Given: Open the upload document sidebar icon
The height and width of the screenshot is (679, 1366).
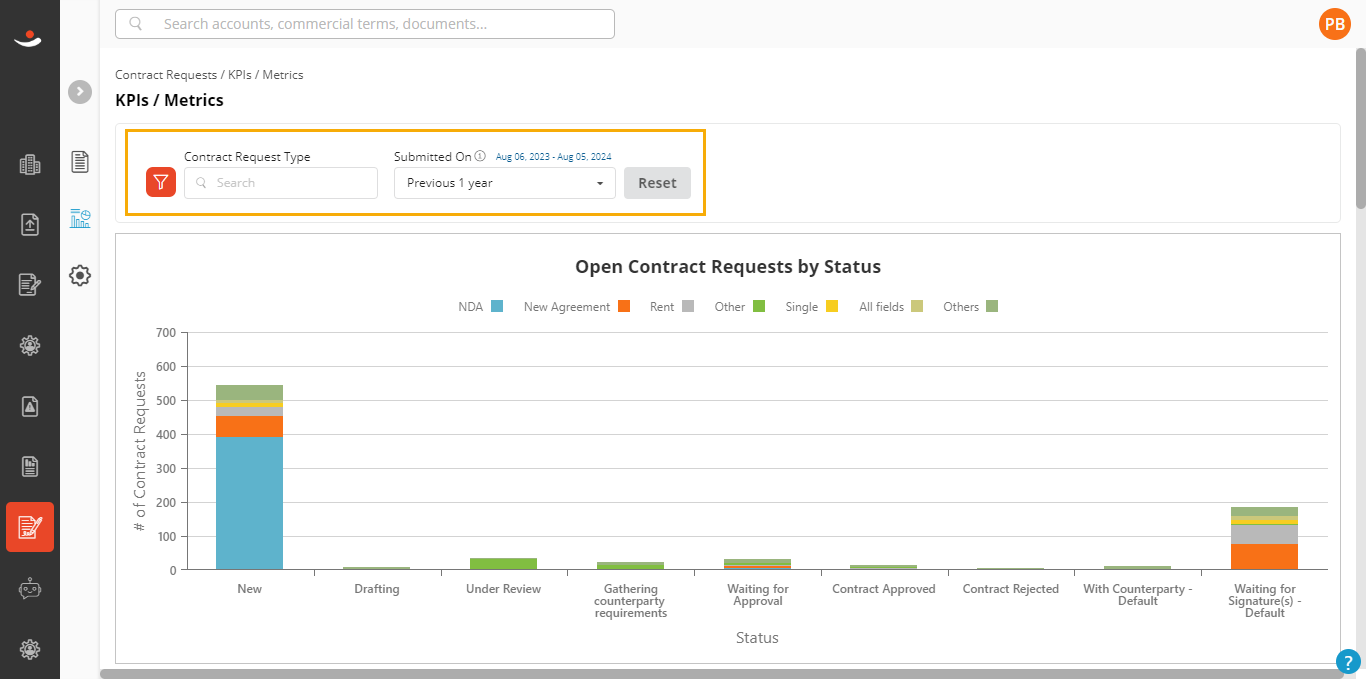Looking at the screenshot, I should [30, 225].
